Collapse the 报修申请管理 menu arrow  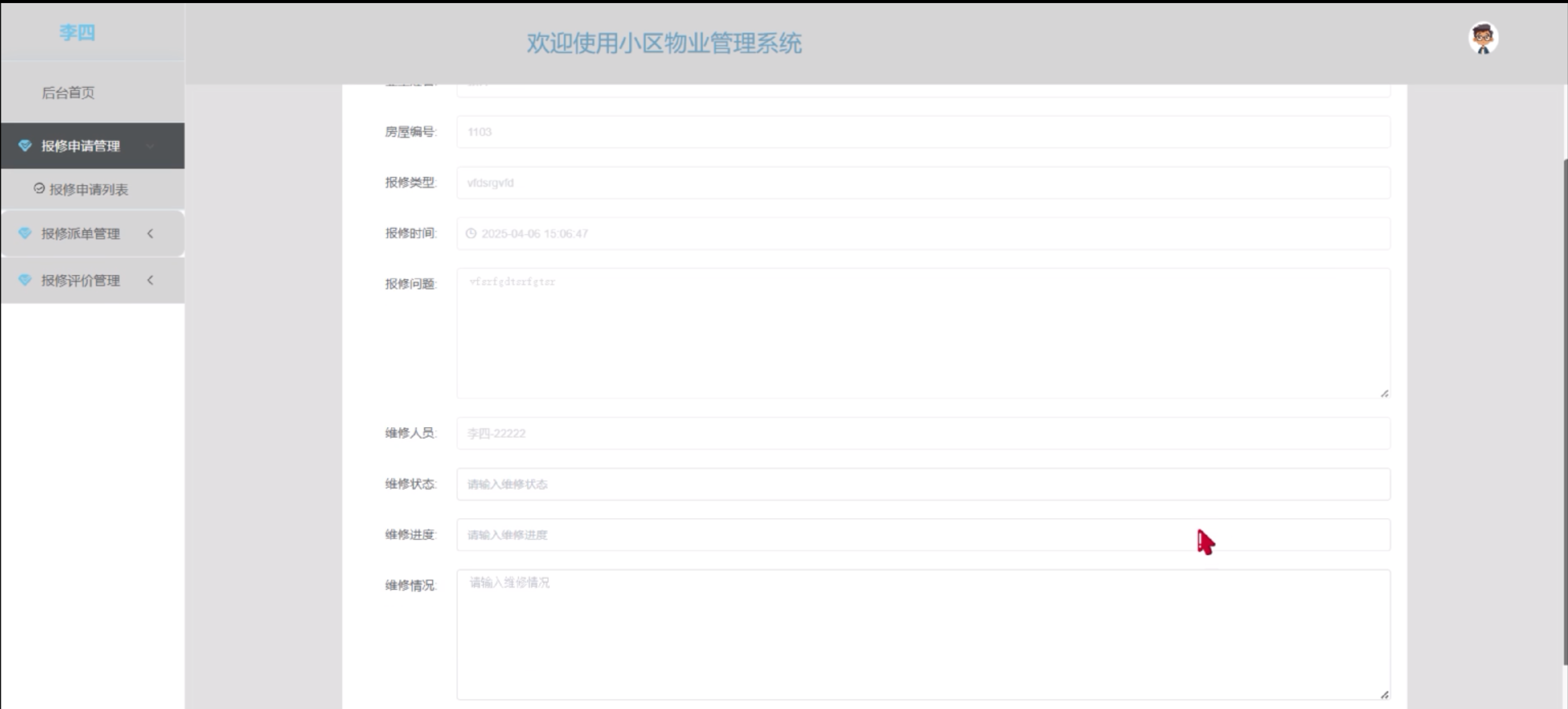point(150,146)
